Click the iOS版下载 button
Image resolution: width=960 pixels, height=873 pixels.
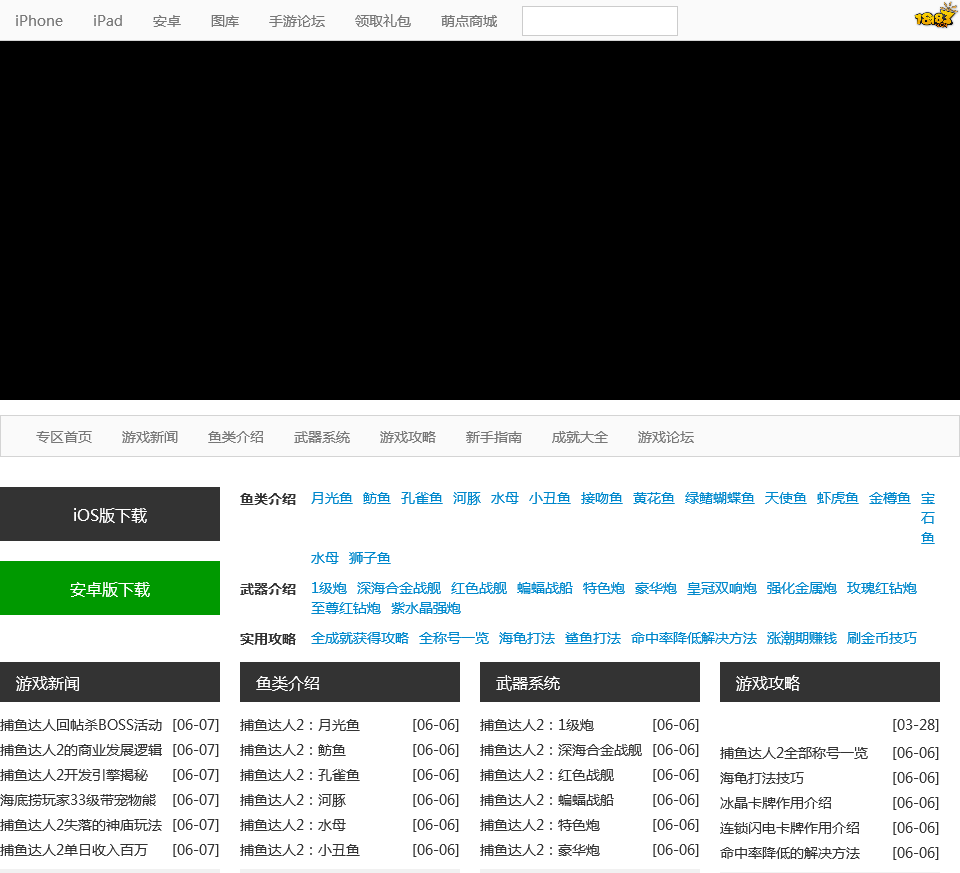point(110,514)
